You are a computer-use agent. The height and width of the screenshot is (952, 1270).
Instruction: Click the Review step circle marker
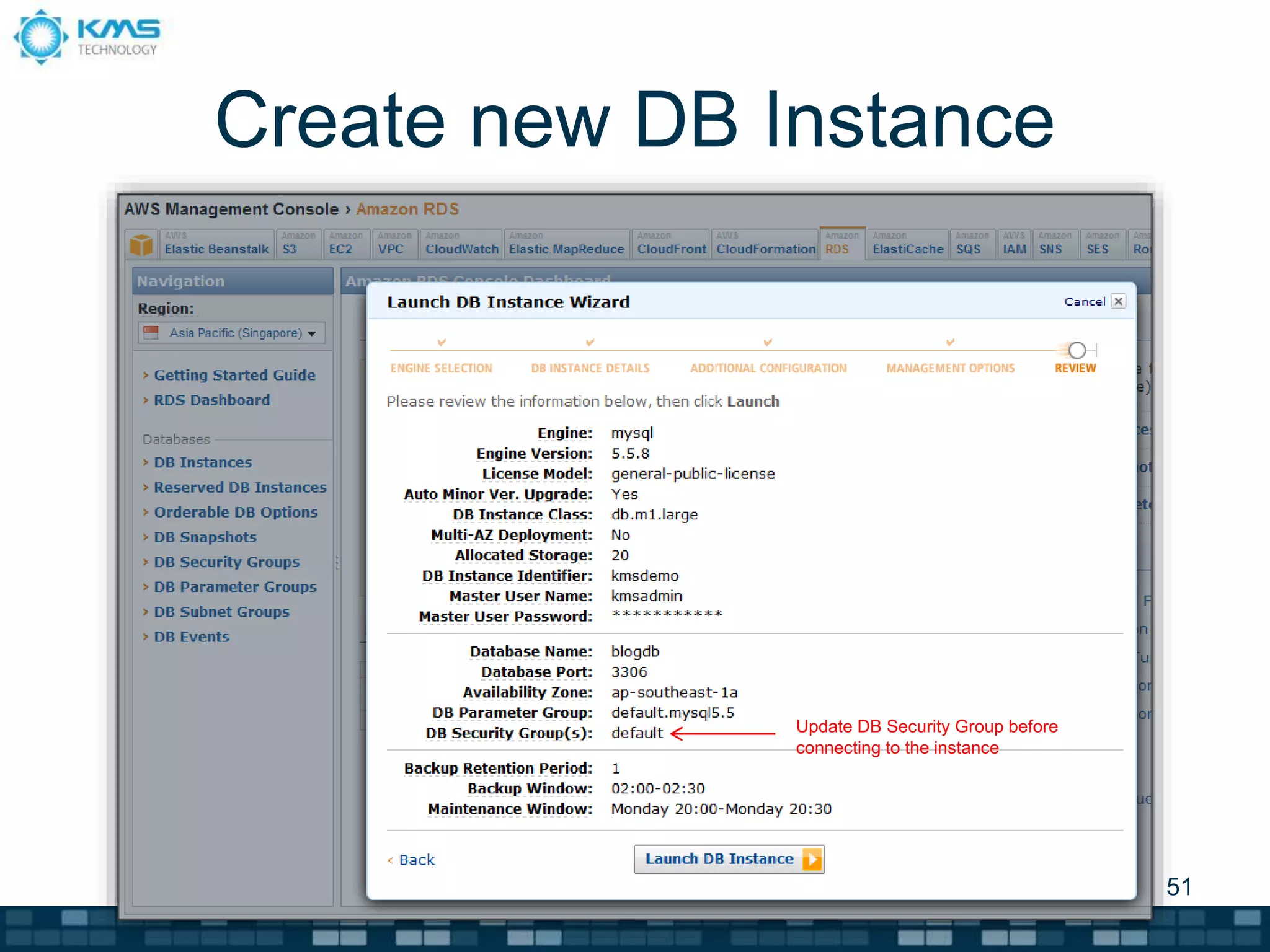click(1077, 350)
